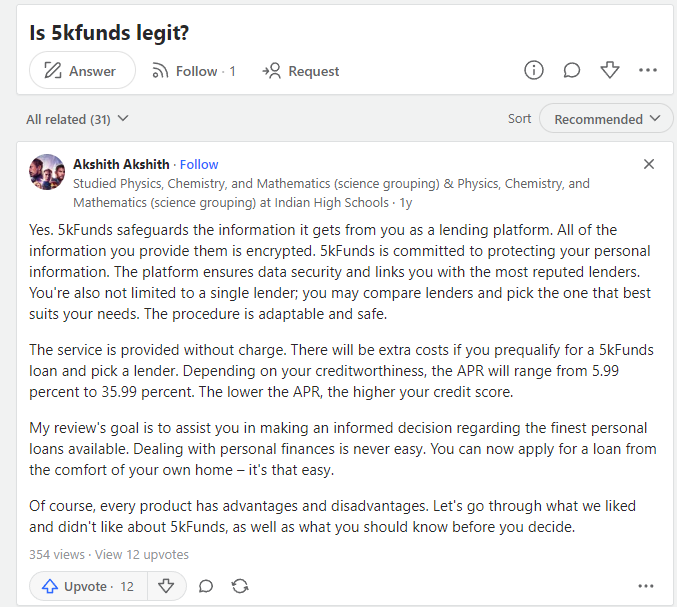Downvote Akshith's answer

[167, 586]
